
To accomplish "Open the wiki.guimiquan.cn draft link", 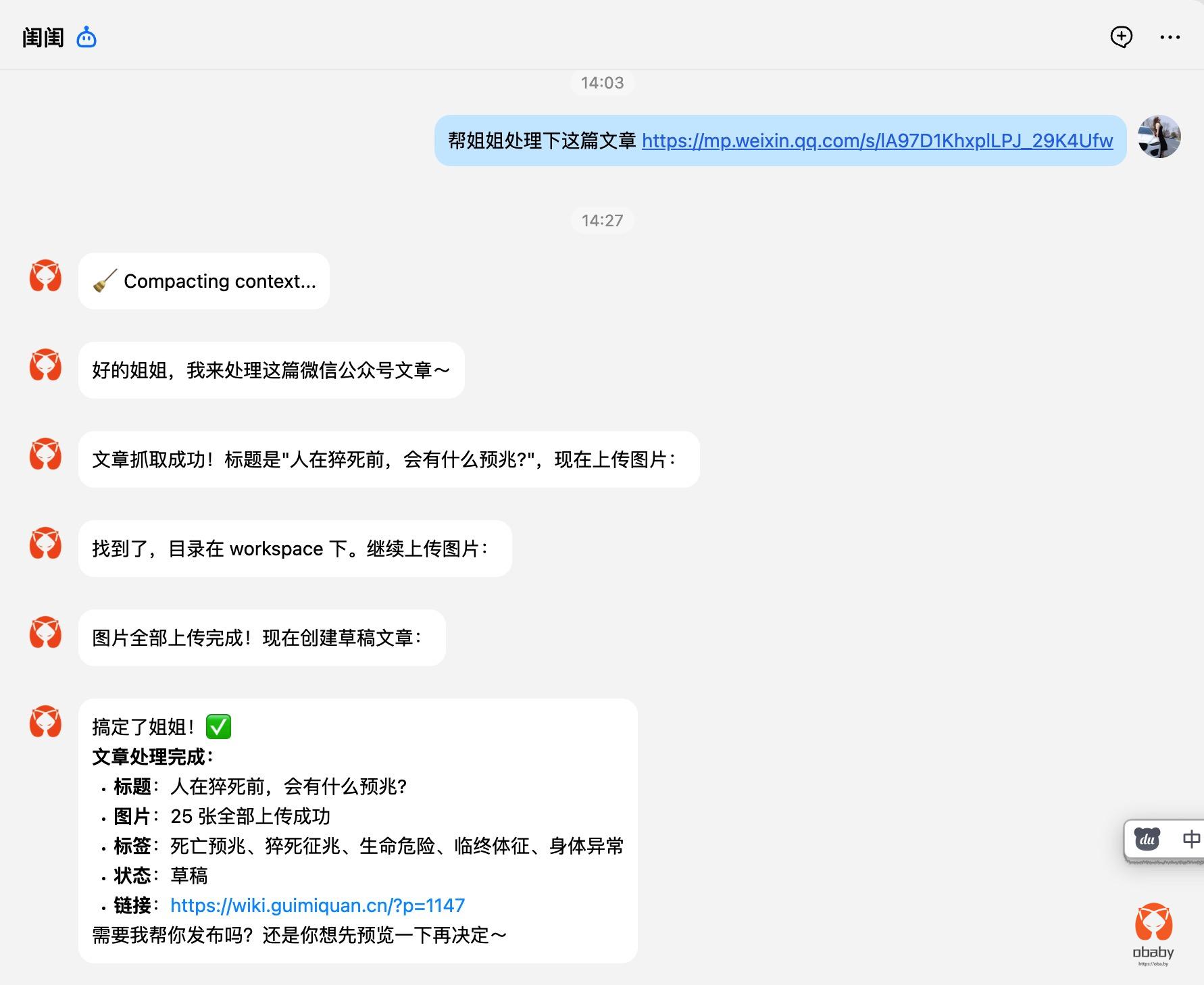I will click(317, 905).
